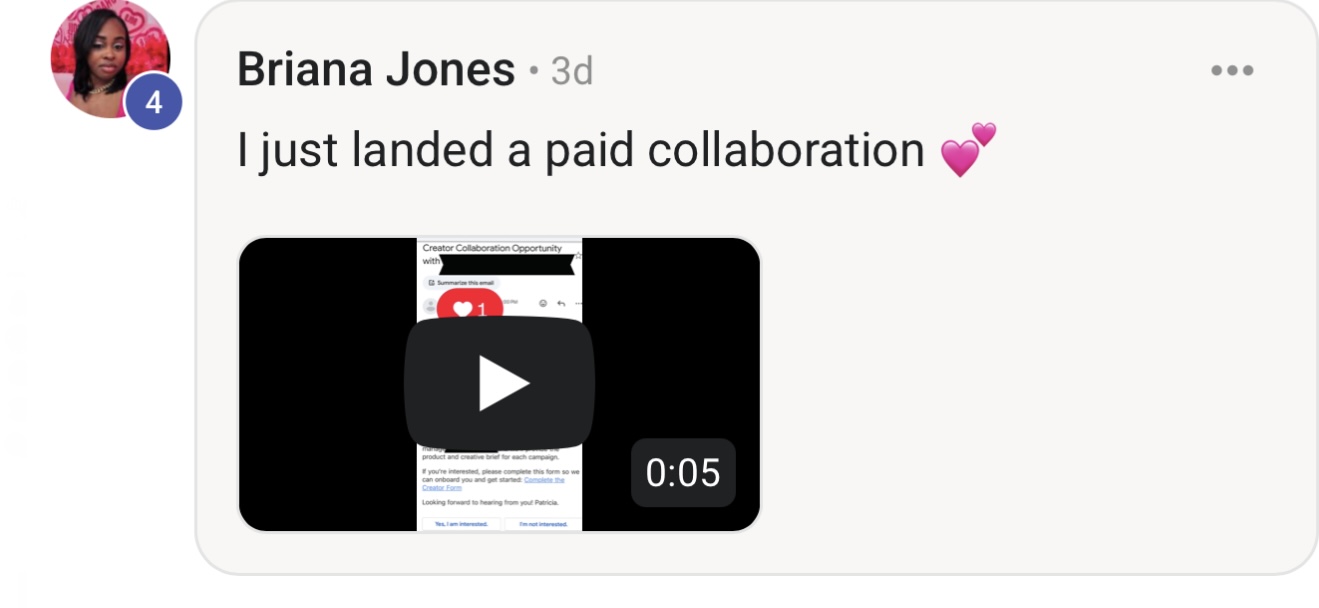Image resolution: width=1319 pixels, height=608 pixels.
Task: Play the attached 0:05 video
Action: coord(499,382)
